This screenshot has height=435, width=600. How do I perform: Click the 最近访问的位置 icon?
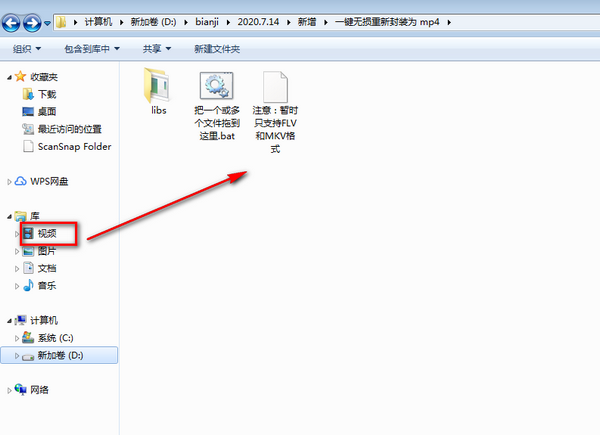pos(28,129)
